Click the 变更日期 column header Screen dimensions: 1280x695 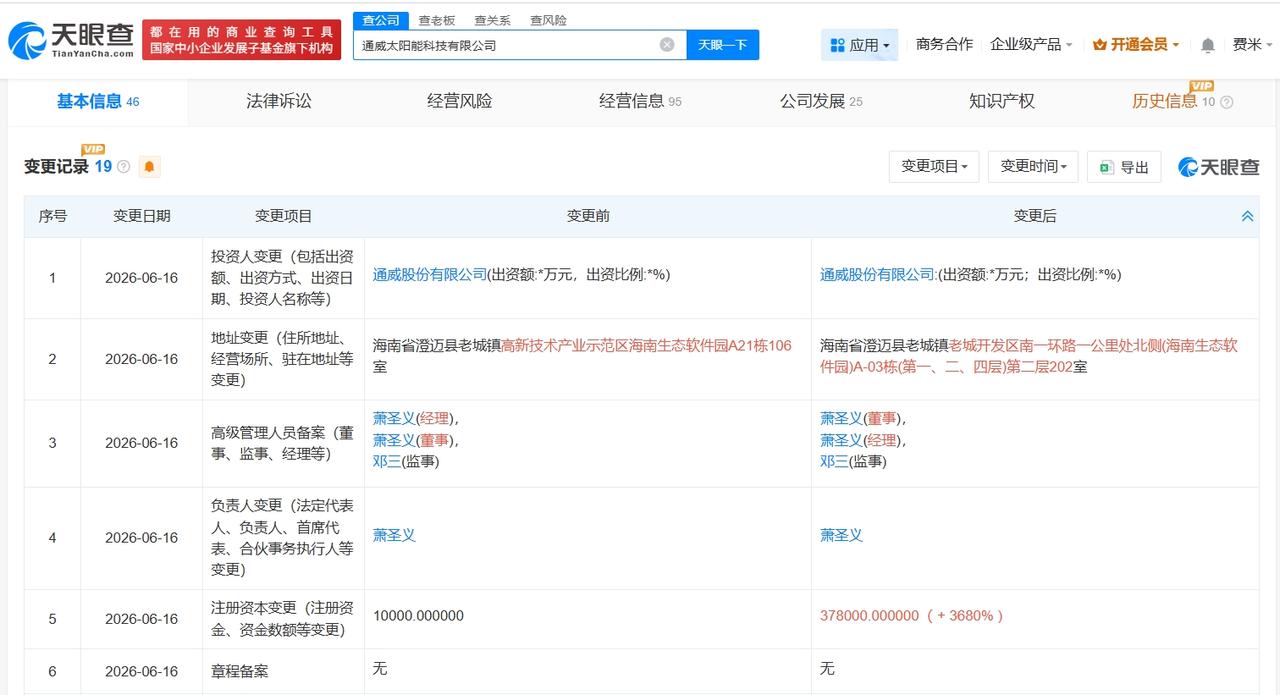click(x=142, y=216)
